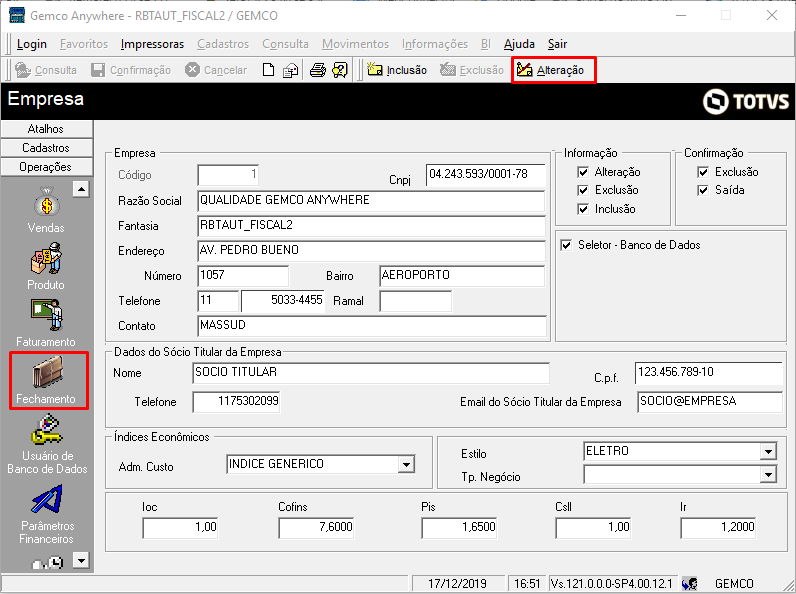This screenshot has width=796, height=594.
Task: Click the Ir value field
Action: (x=718, y=527)
